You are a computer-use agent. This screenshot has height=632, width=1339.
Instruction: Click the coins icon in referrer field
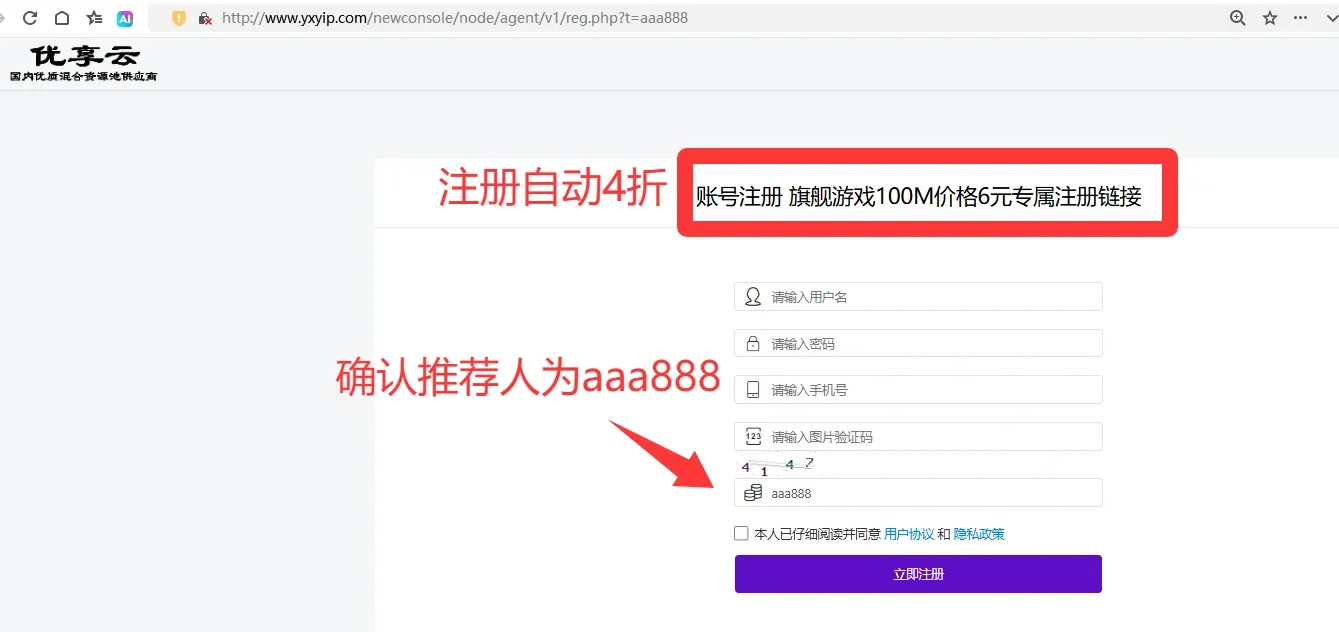[x=753, y=493]
